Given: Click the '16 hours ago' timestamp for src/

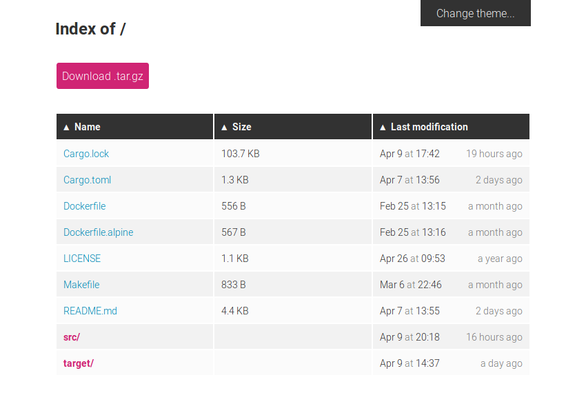Looking at the screenshot, I should 494,337.
